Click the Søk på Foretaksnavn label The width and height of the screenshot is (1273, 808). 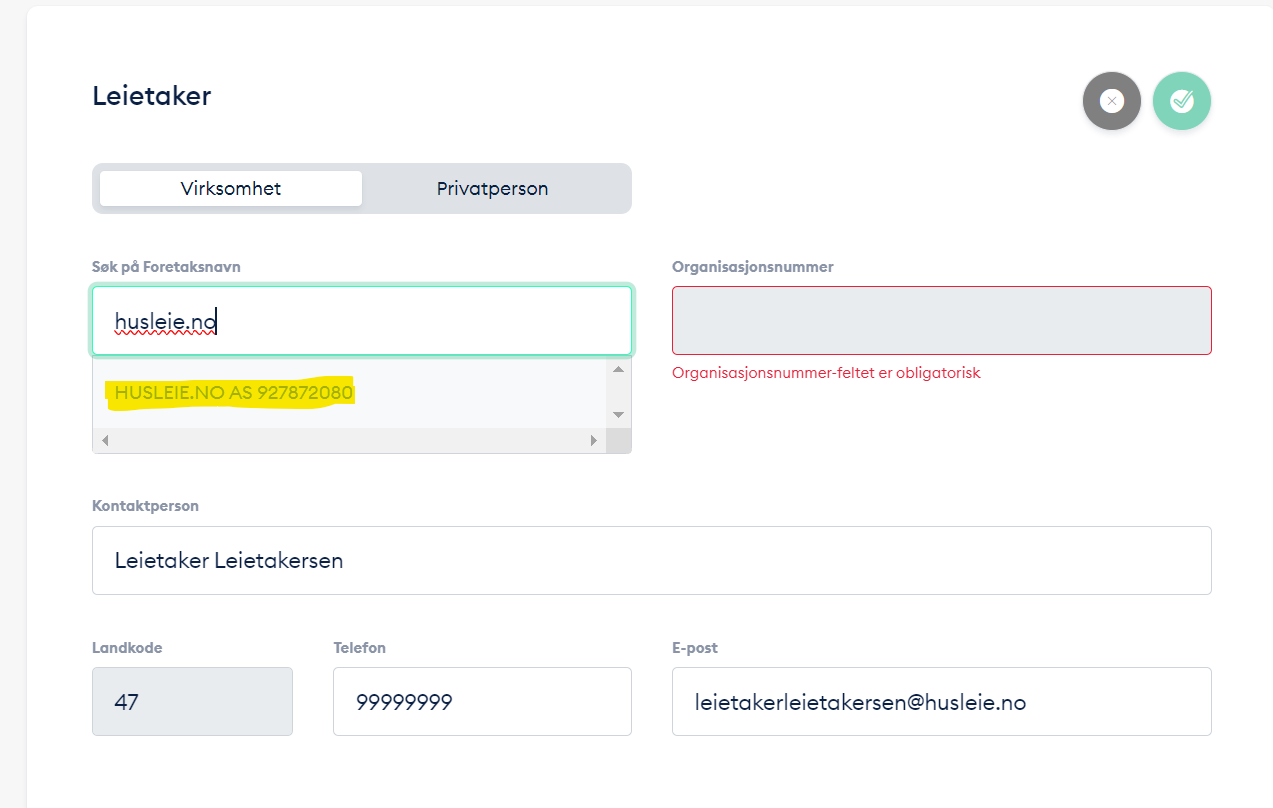(166, 267)
